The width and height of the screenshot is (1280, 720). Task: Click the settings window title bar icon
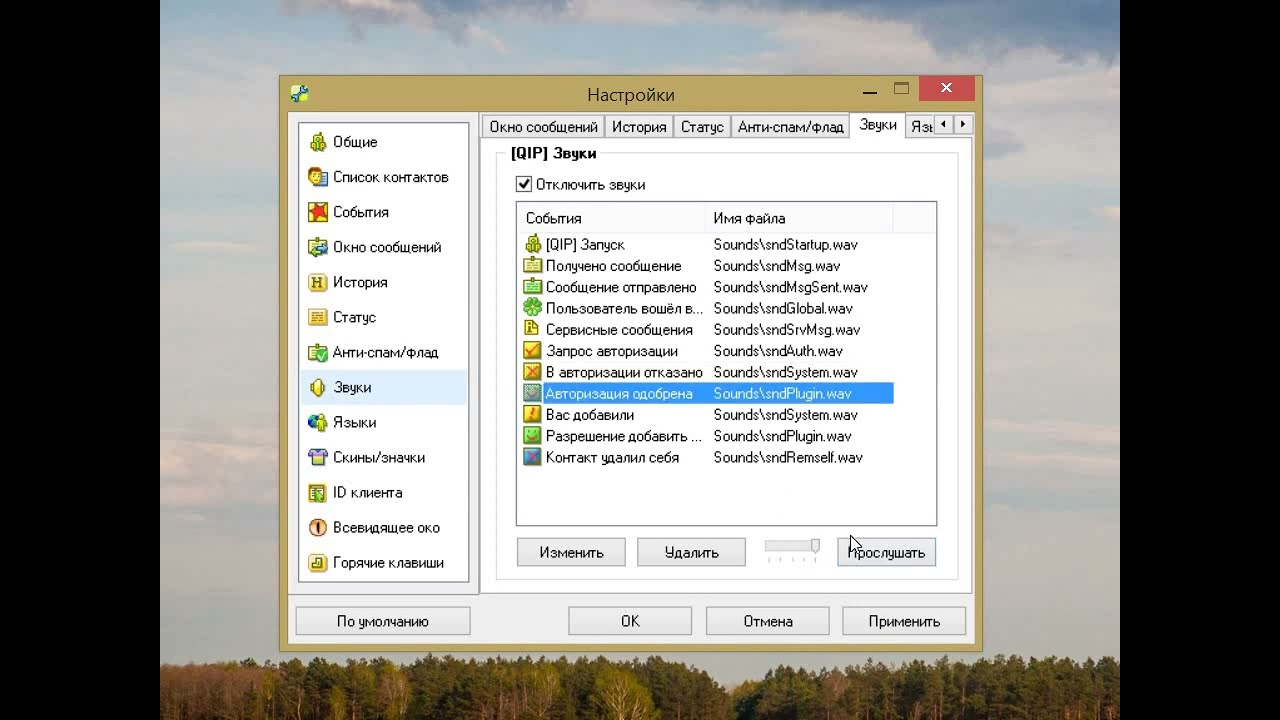[x=299, y=94]
